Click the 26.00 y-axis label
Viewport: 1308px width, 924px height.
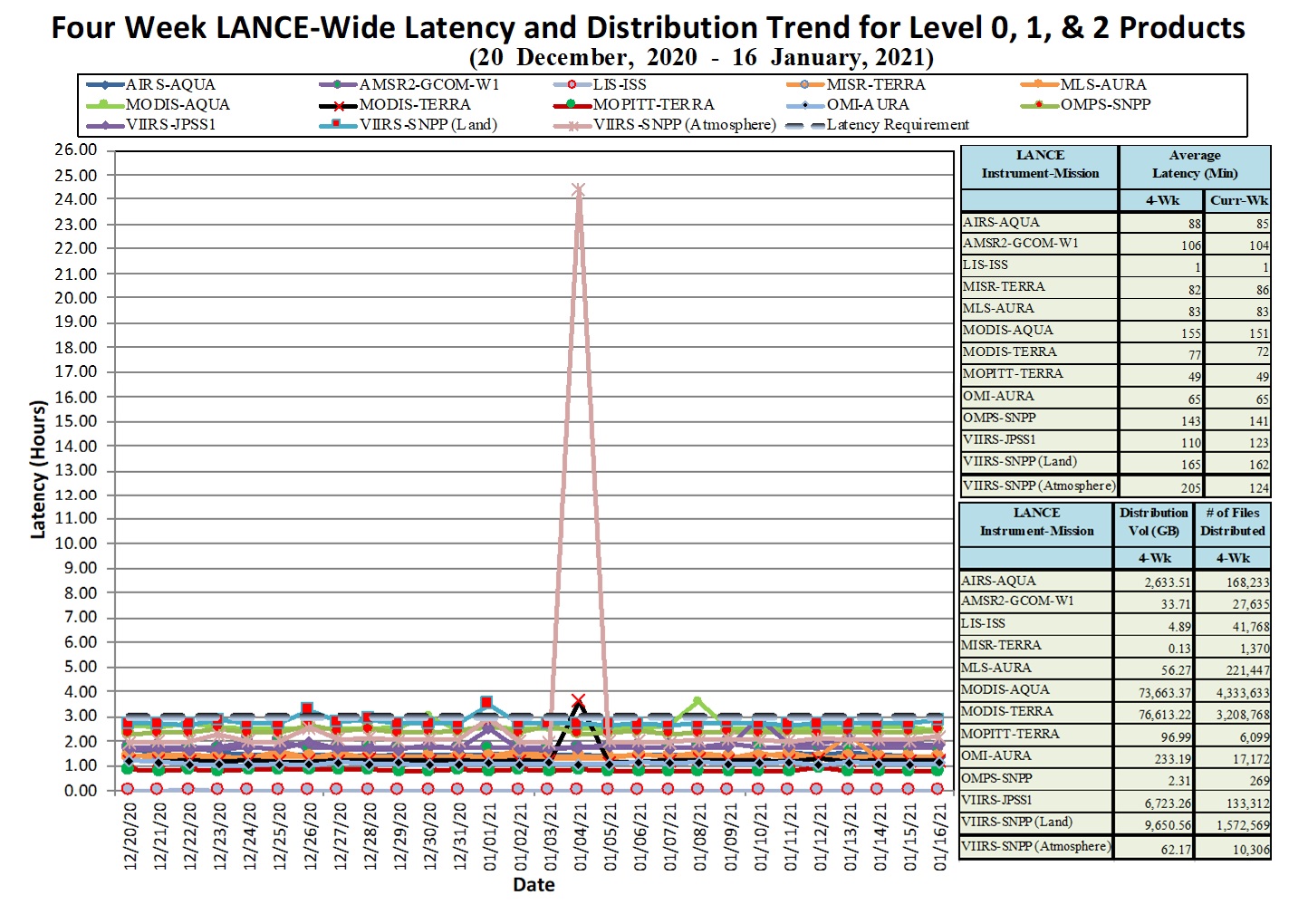(76, 149)
